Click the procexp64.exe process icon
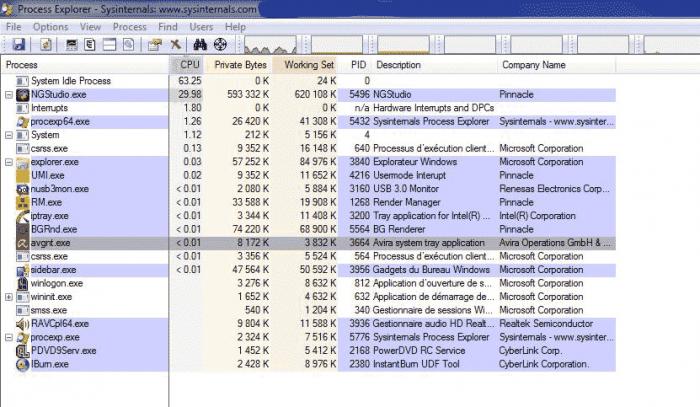The image size is (700, 407). [22, 121]
